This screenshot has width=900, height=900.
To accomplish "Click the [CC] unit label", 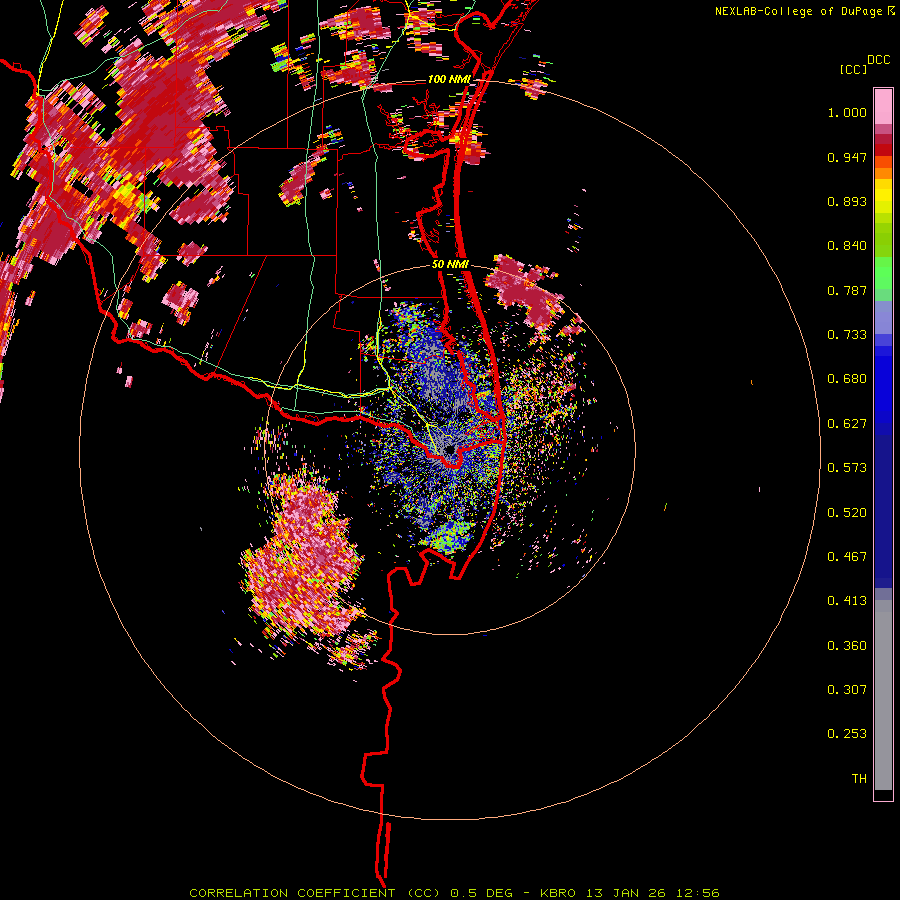I will pyautogui.click(x=853, y=69).
